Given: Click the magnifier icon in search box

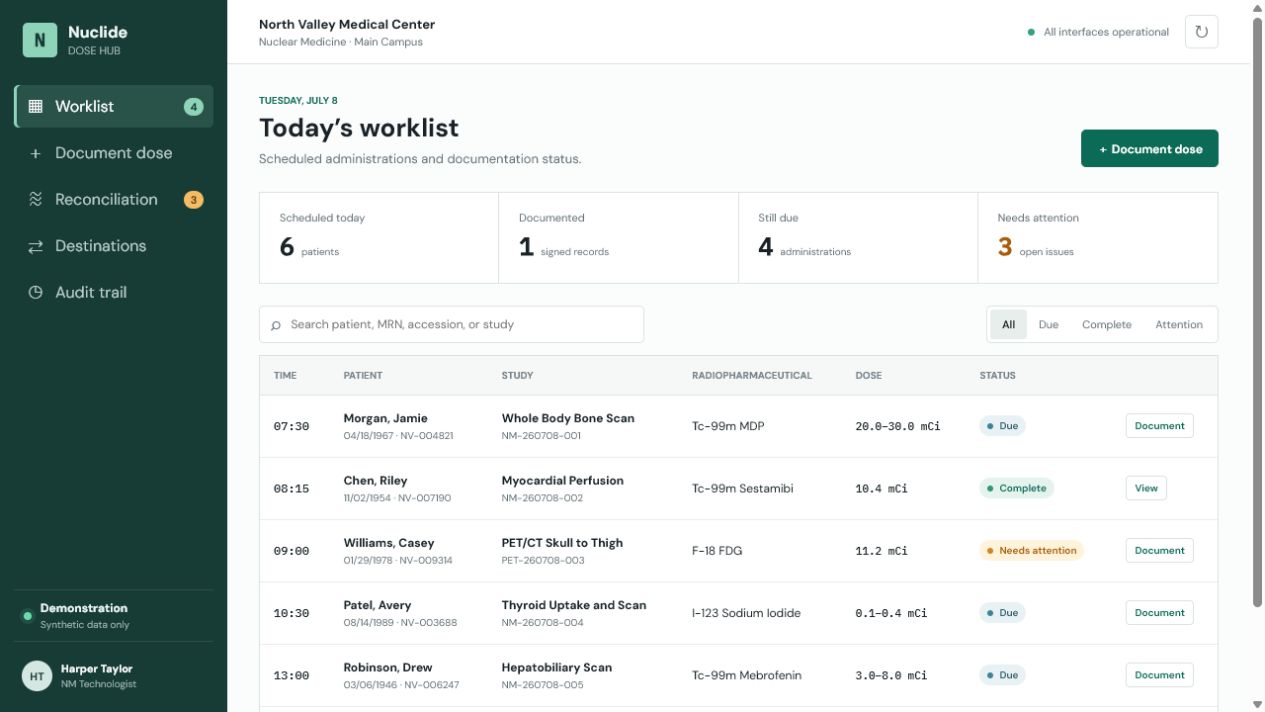Looking at the screenshot, I should (276, 325).
